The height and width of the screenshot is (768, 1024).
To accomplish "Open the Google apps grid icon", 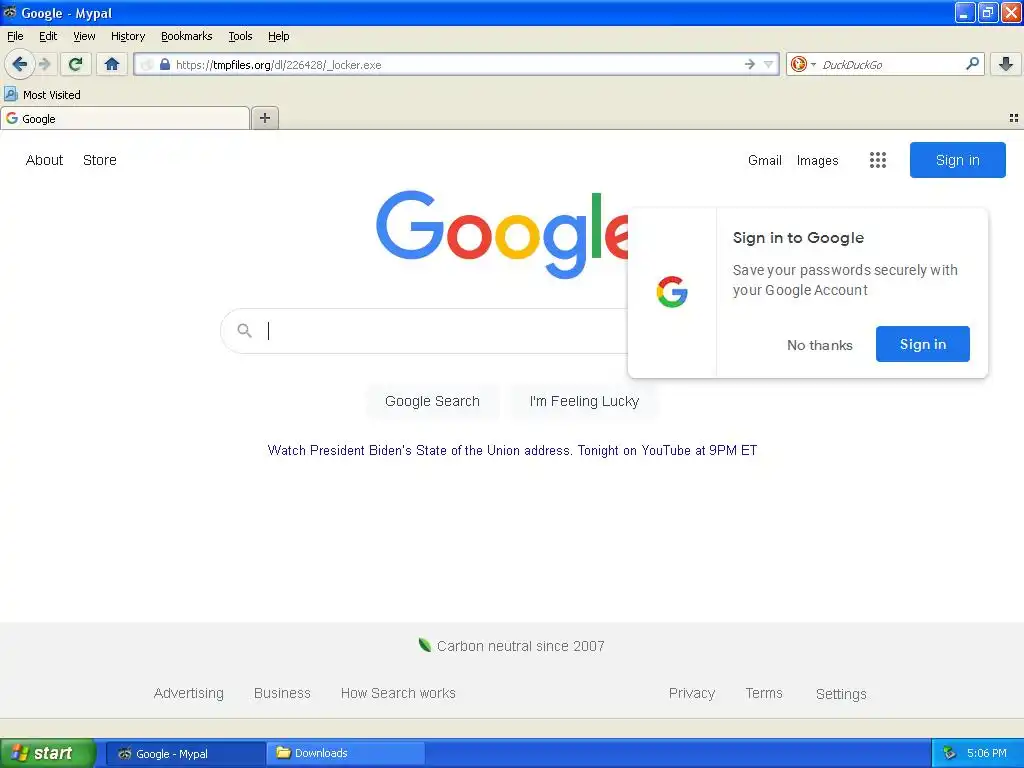I will coord(878,160).
